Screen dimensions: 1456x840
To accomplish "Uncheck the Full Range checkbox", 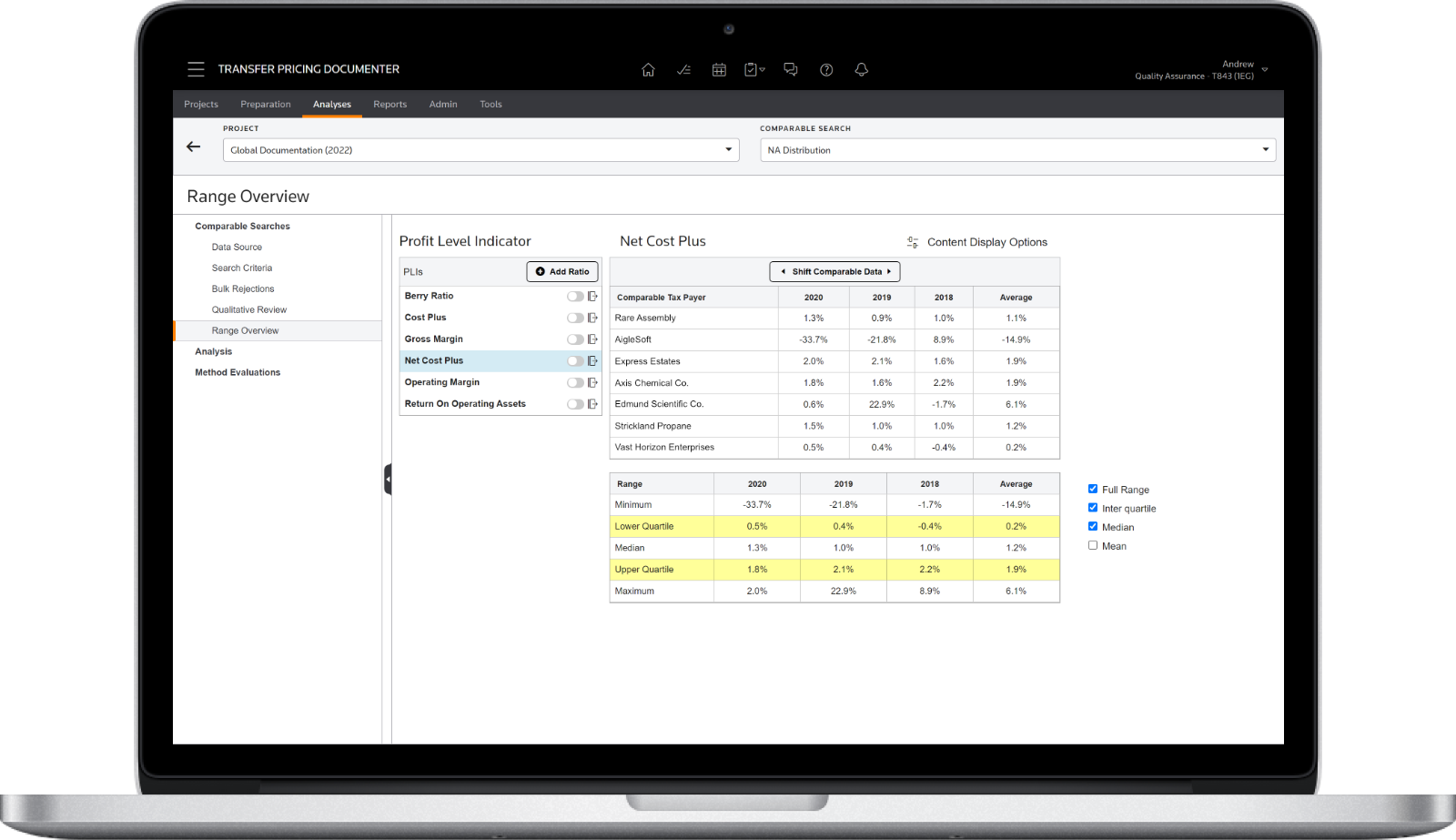I will 1093,489.
